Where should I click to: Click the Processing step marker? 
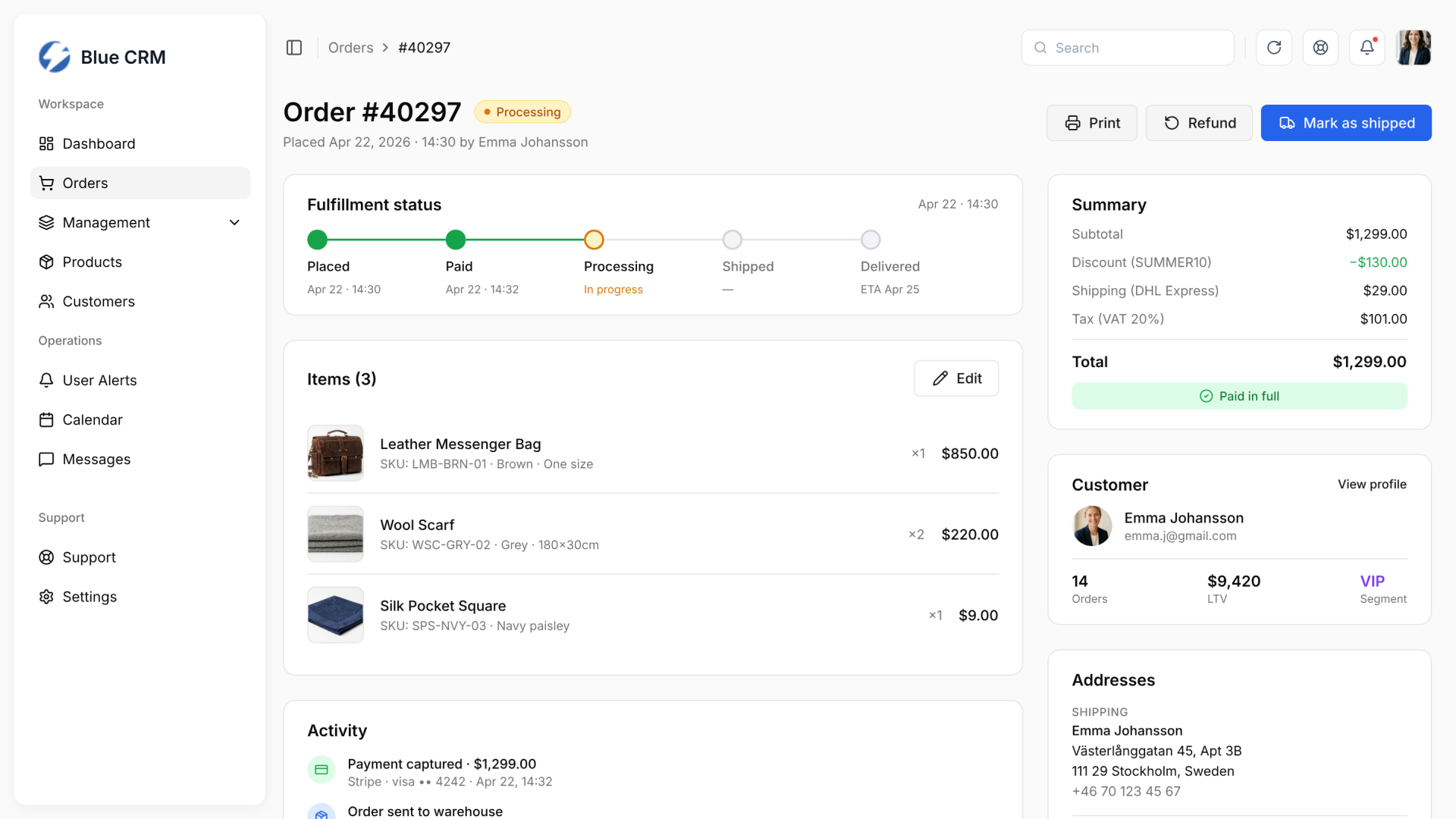click(594, 240)
